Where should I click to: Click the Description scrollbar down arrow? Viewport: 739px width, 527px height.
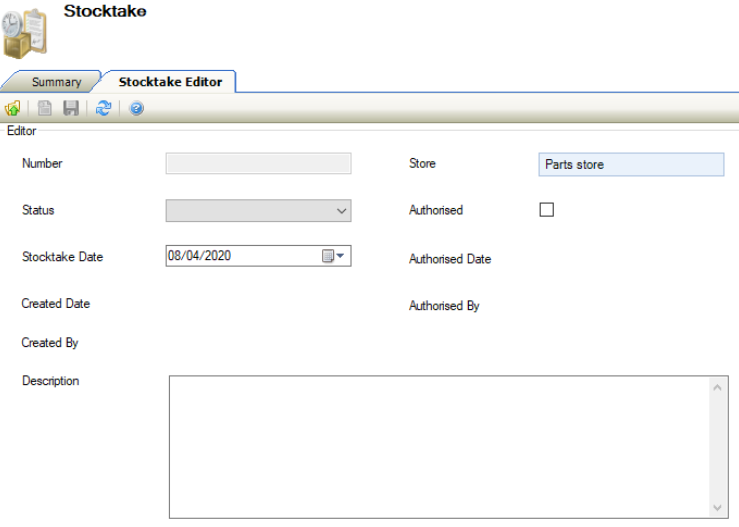(717, 507)
